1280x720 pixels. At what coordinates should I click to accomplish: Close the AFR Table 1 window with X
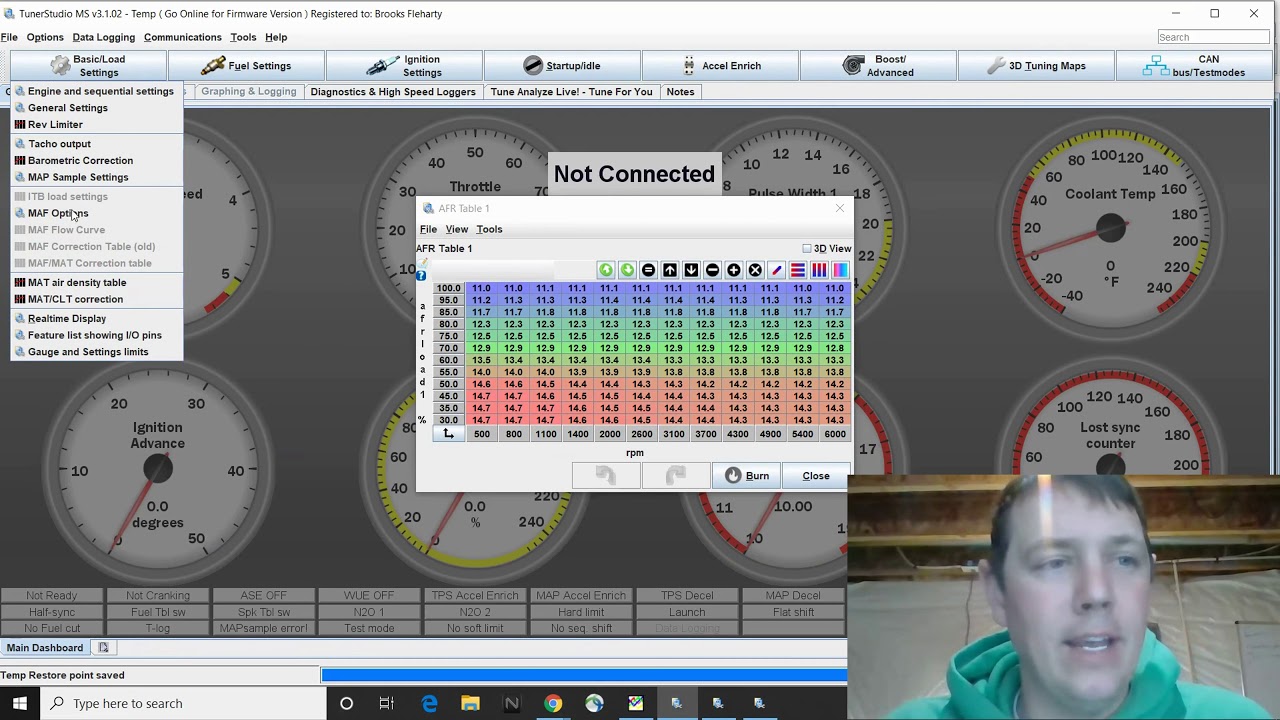click(840, 208)
